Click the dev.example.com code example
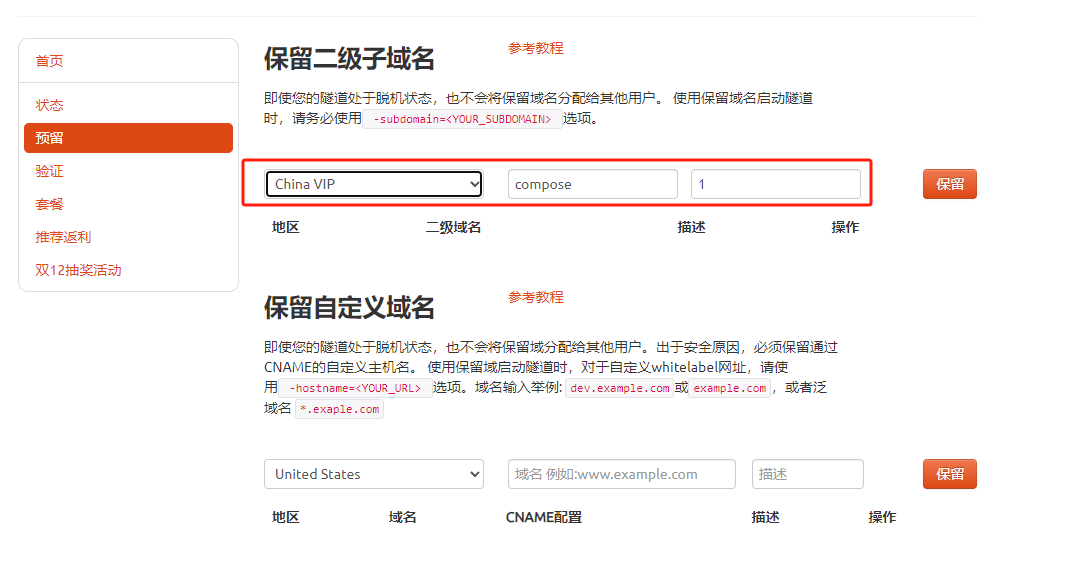Image resolution: width=1087 pixels, height=571 pixels. coord(620,388)
